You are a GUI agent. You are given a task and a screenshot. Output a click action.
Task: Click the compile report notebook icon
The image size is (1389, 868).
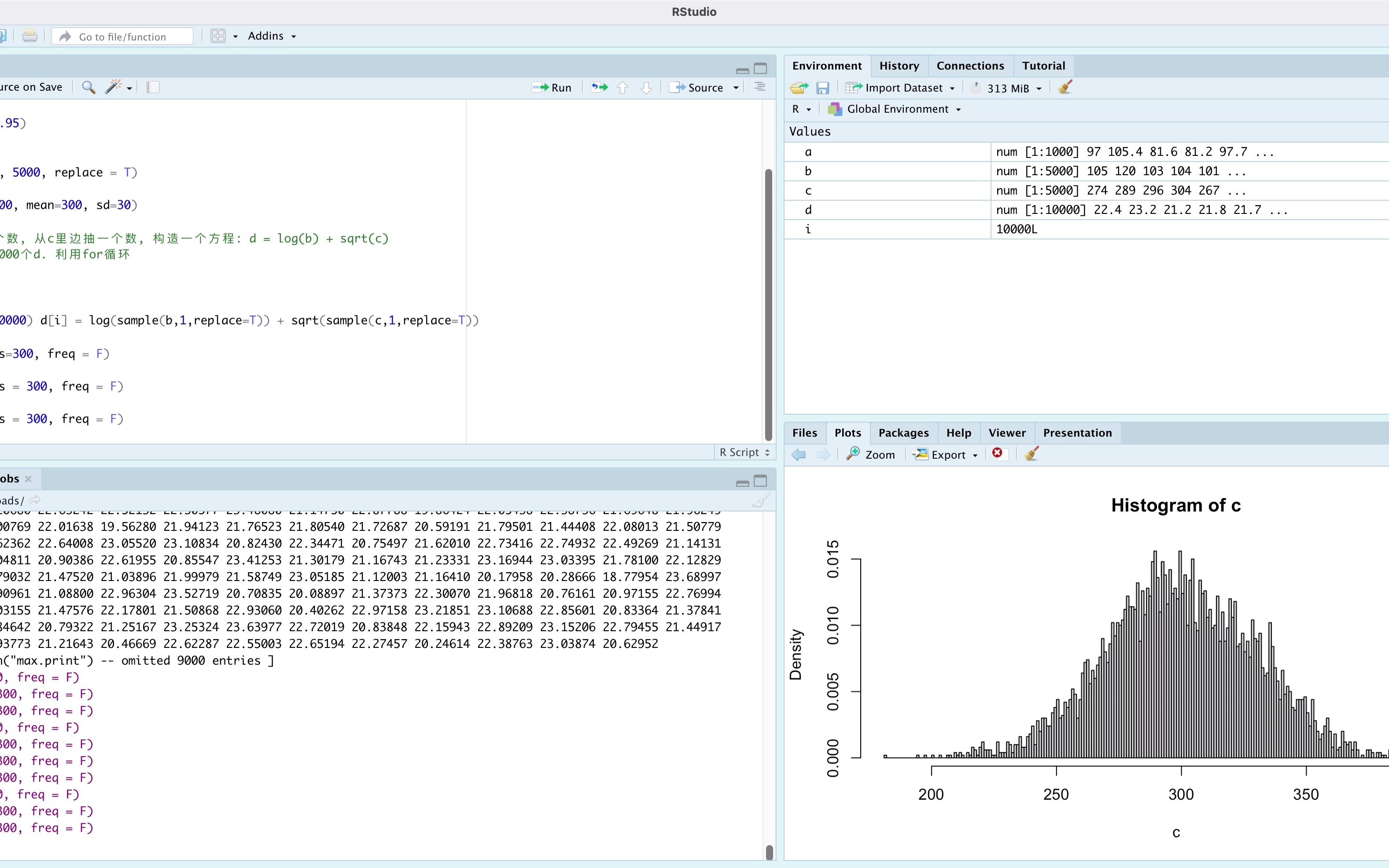[153, 87]
